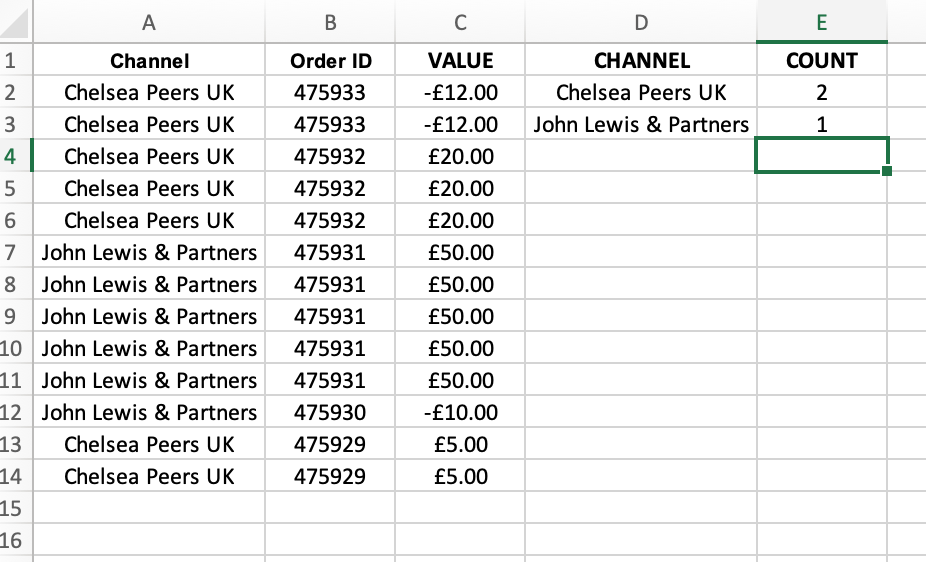Select column D header
Viewport: 926px width, 562px height.
point(641,22)
